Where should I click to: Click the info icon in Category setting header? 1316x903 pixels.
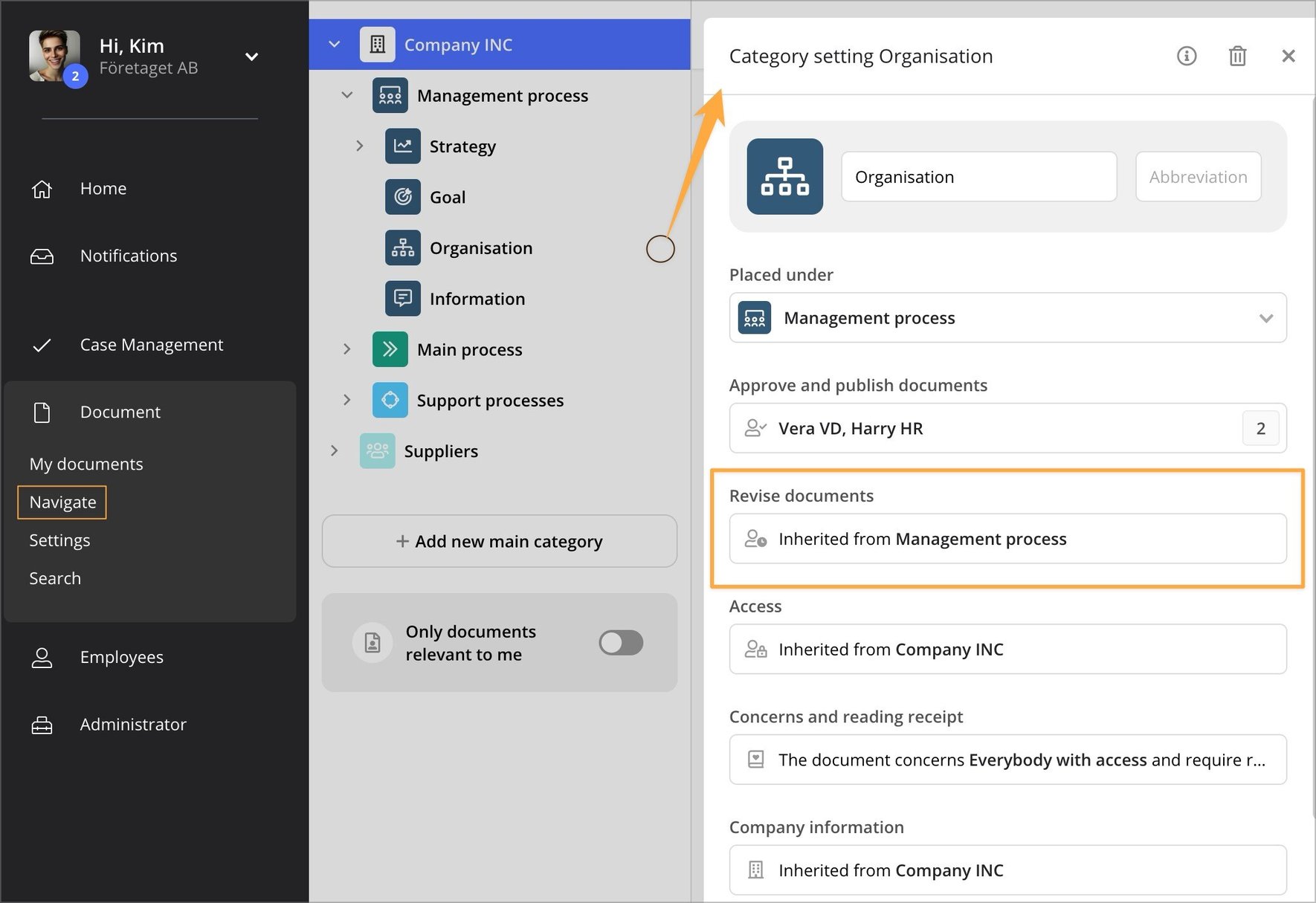click(x=1187, y=56)
